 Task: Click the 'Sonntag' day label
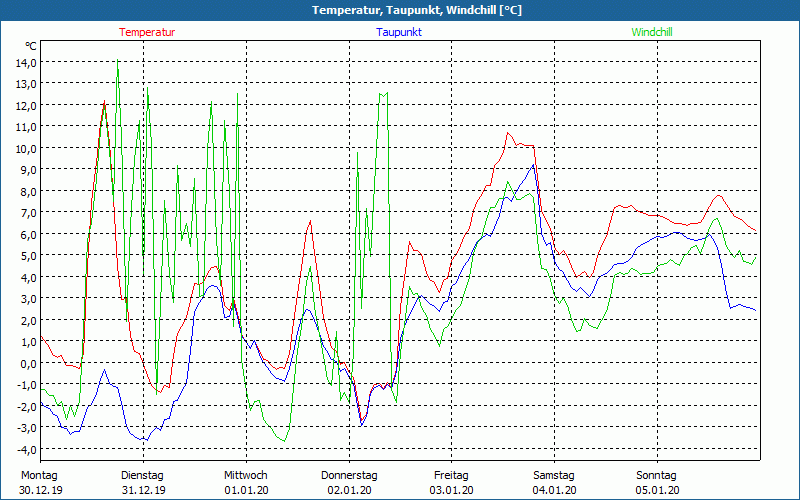click(657, 476)
